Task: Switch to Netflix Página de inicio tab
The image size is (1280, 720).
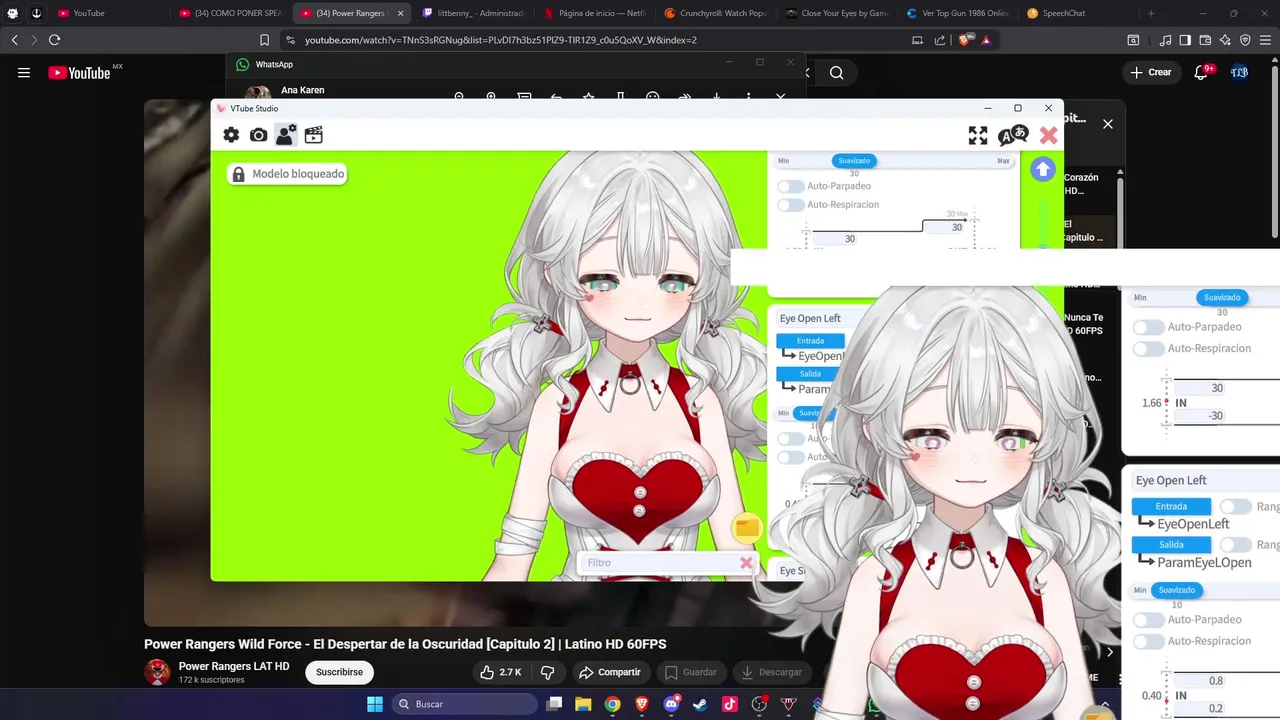Action: (594, 13)
